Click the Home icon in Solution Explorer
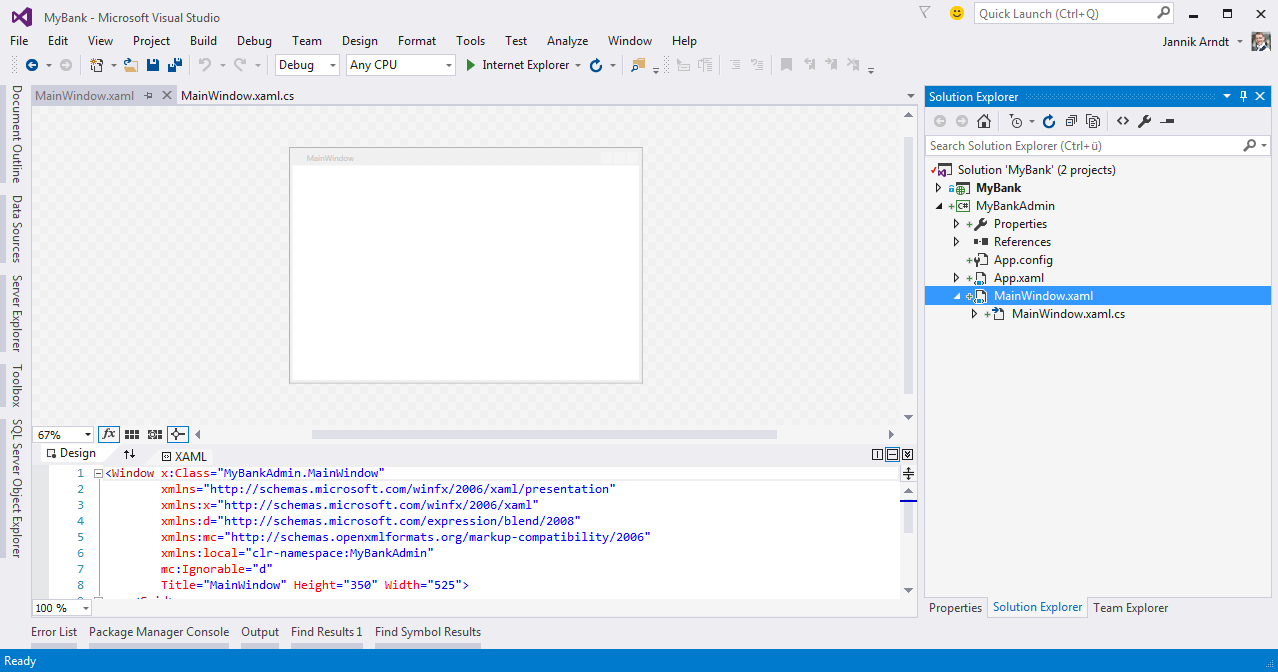This screenshot has height=672, width=1278. pos(984,121)
